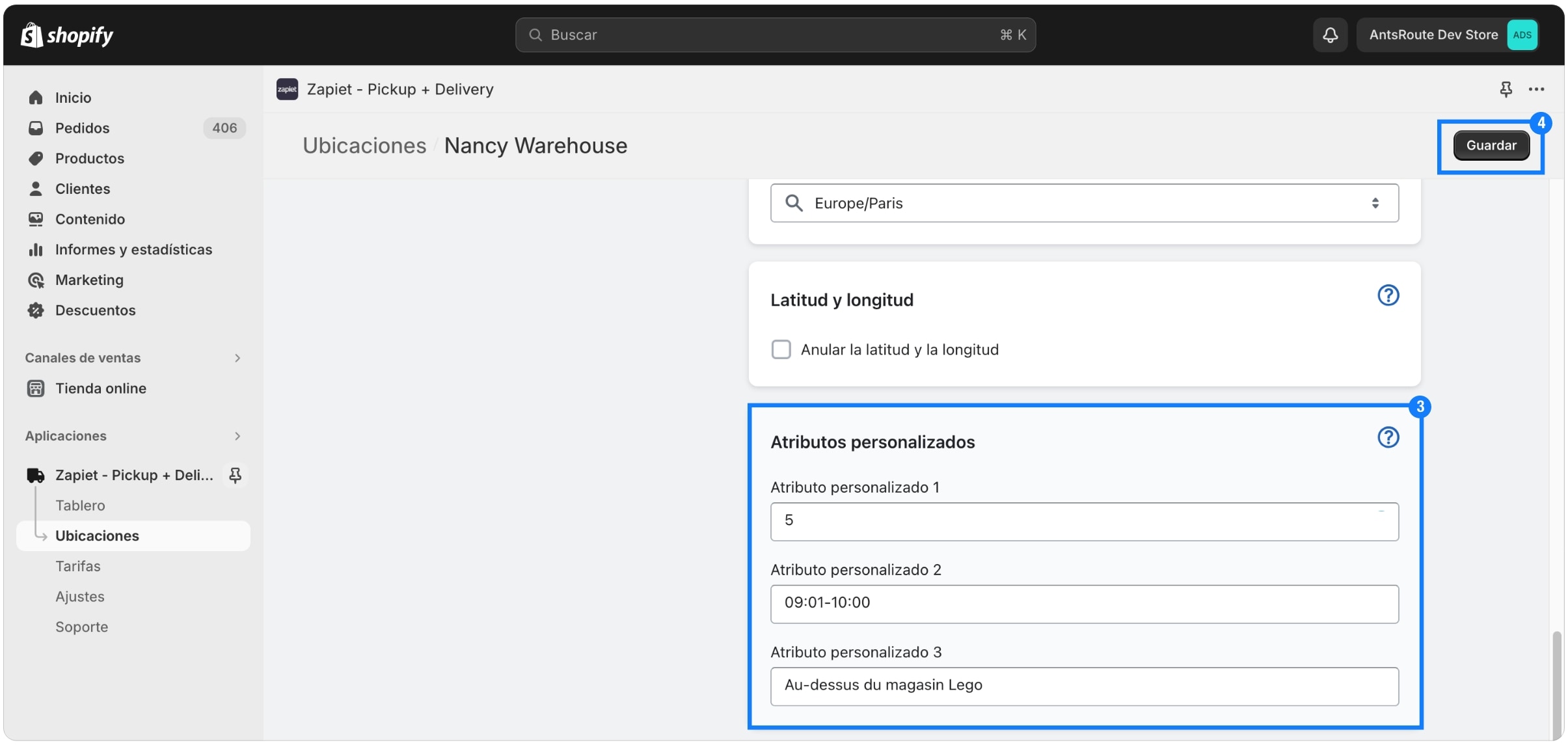The image size is (1568, 745).
Task: Click the Zapiet truck icon in sidebar
Action: (x=36, y=476)
